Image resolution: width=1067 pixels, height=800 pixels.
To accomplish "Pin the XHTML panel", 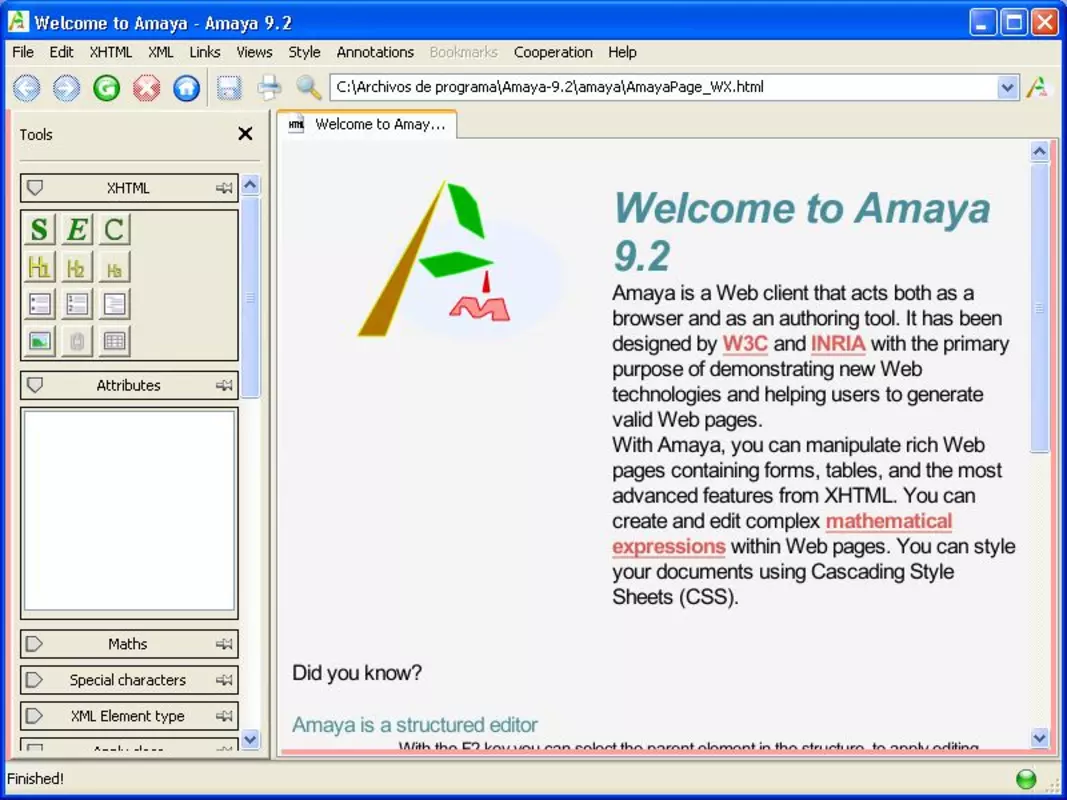I will [224, 188].
